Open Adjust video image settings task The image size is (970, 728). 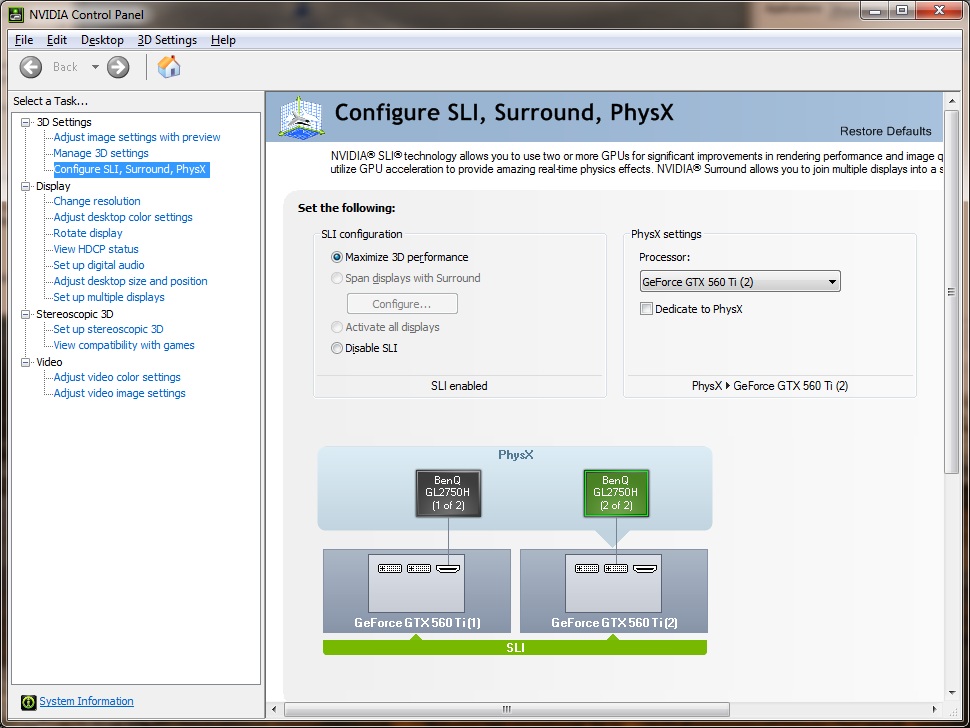[x=119, y=393]
